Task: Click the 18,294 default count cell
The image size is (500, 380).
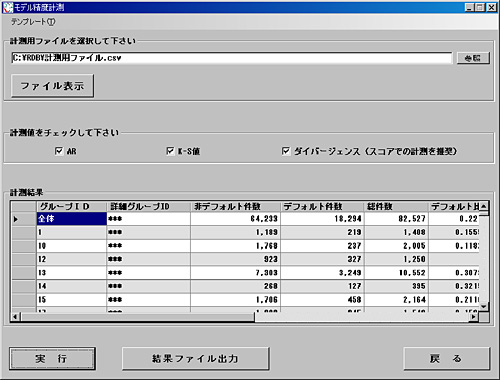Action: pyautogui.click(x=322, y=219)
